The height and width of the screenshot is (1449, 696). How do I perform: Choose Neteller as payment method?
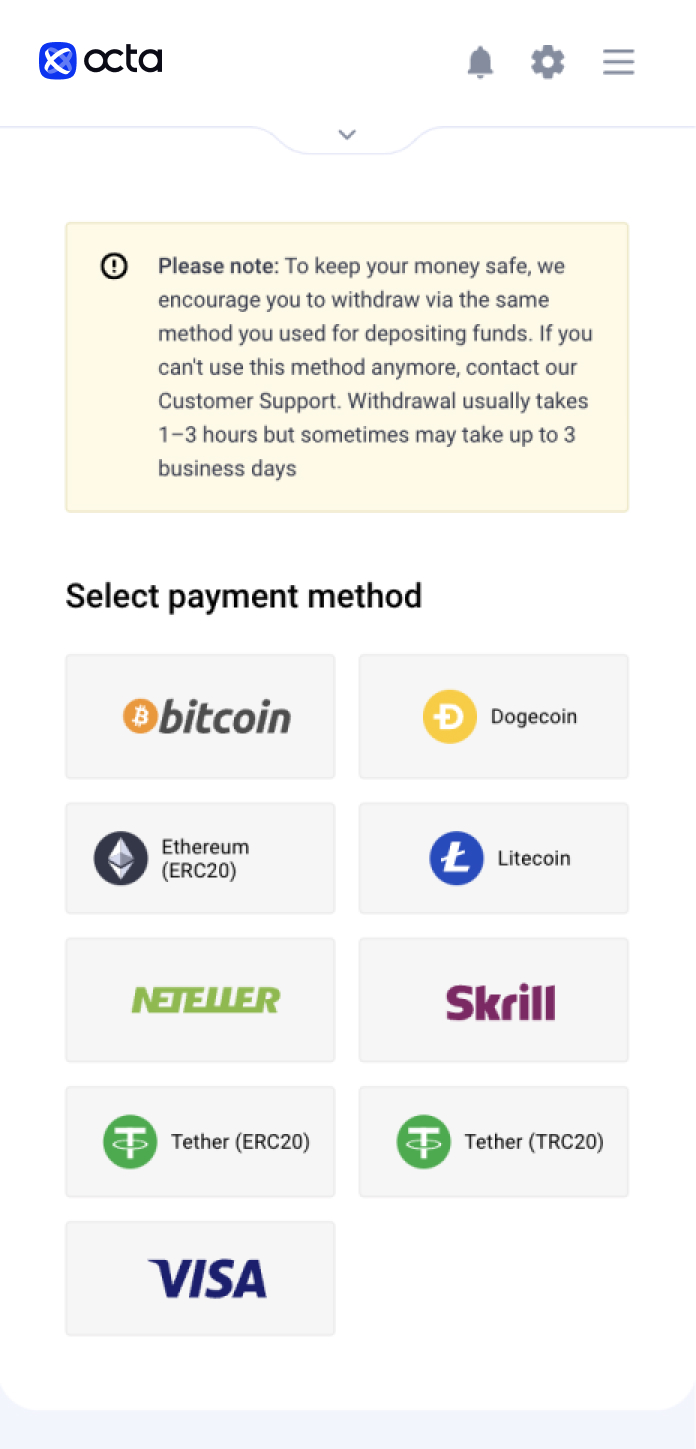(x=200, y=999)
